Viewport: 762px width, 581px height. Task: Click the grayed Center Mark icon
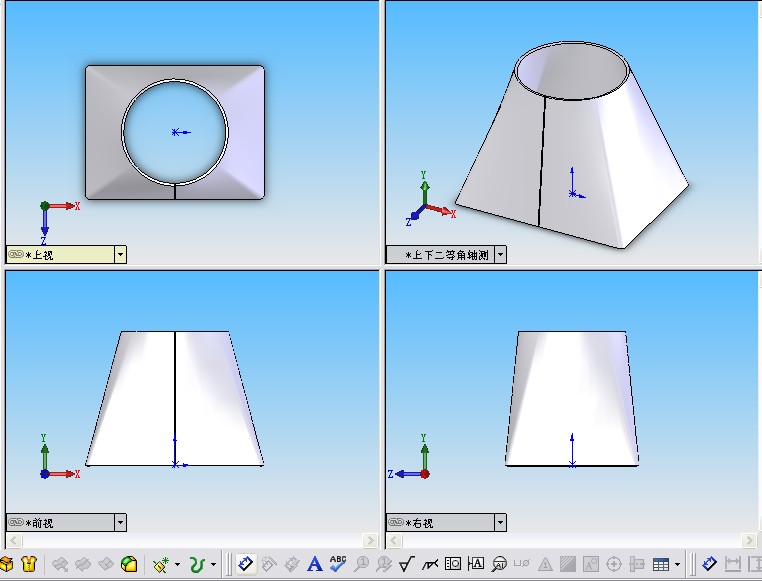614,564
